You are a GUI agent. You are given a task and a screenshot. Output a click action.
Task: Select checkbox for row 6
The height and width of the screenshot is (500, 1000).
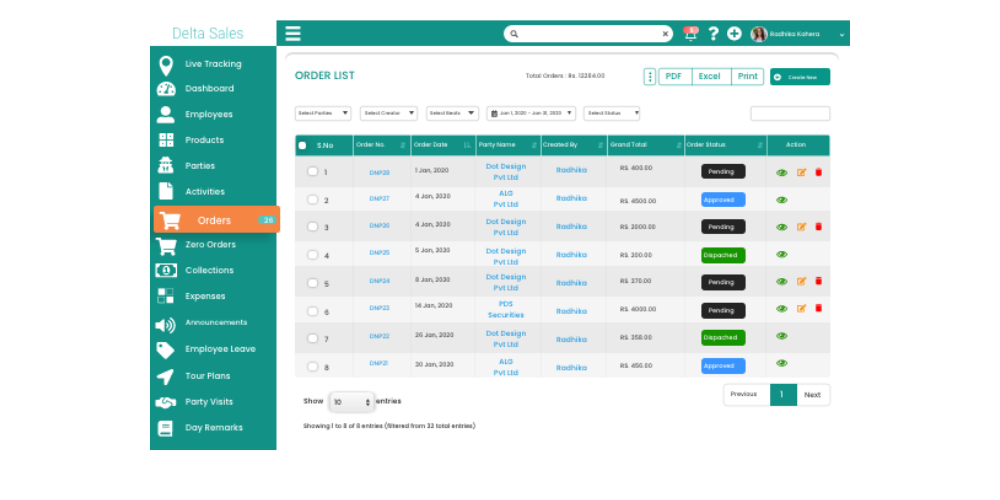coord(312,311)
